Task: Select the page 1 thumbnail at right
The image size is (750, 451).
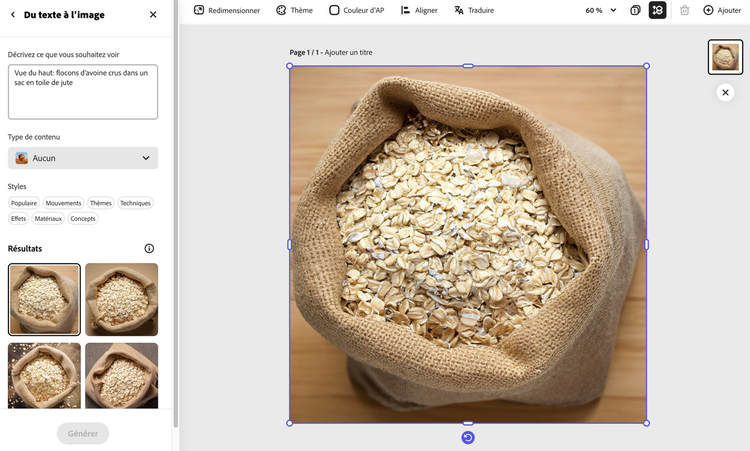Action: coord(725,57)
